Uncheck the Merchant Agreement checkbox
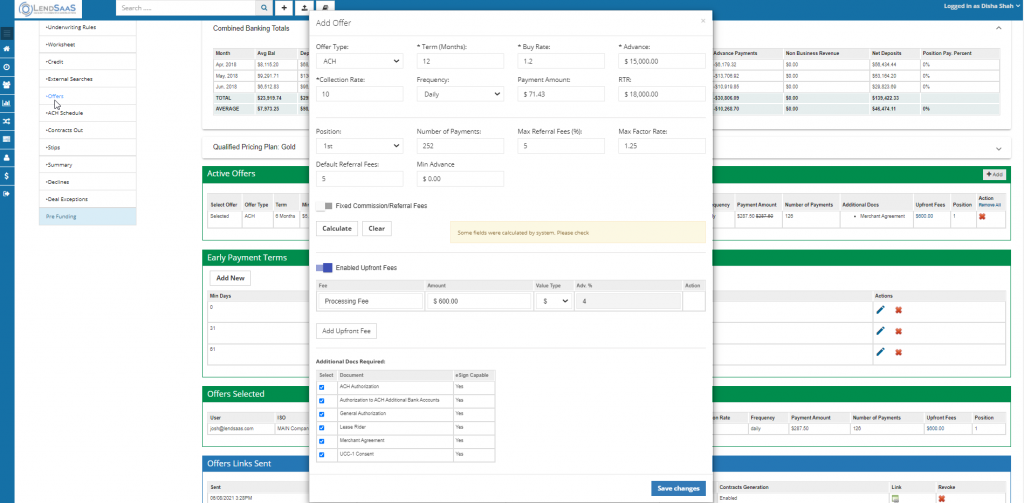 pyautogui.click(x=321, y=440)
